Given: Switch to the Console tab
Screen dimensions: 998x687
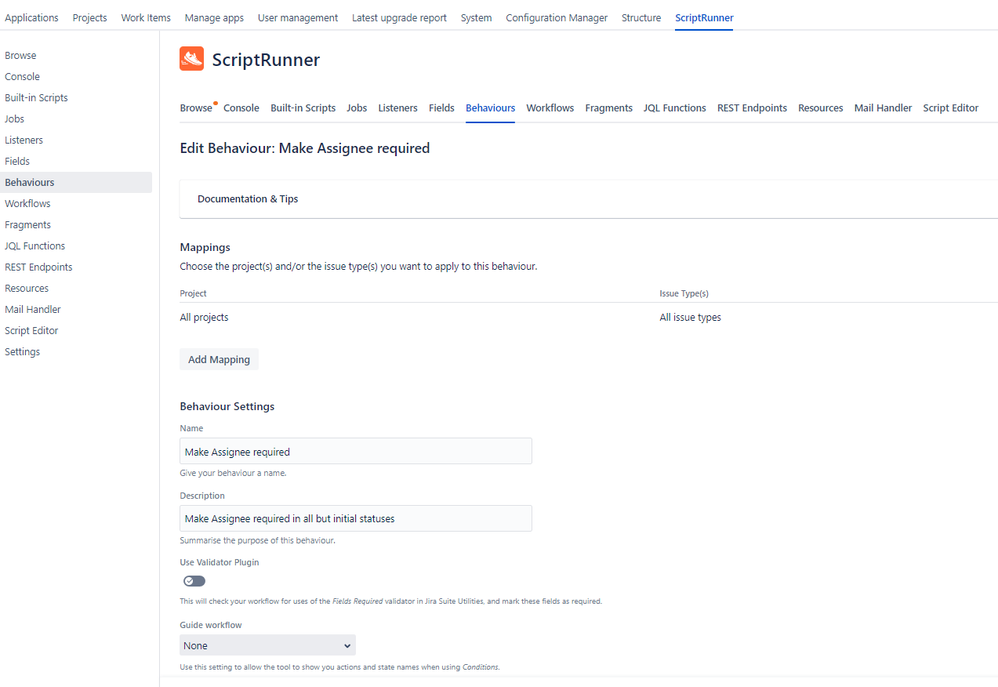Looking at the screenshot, I should point(241,108).
